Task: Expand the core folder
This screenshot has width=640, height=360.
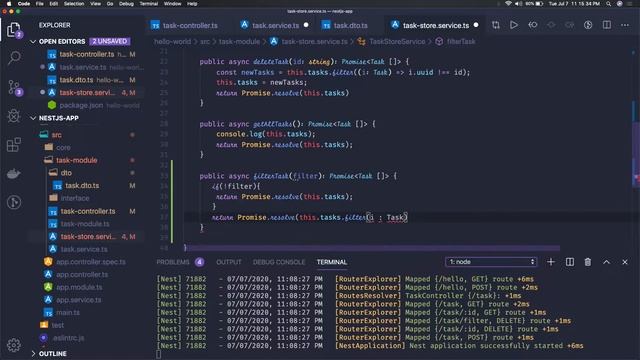Action: 63,147
